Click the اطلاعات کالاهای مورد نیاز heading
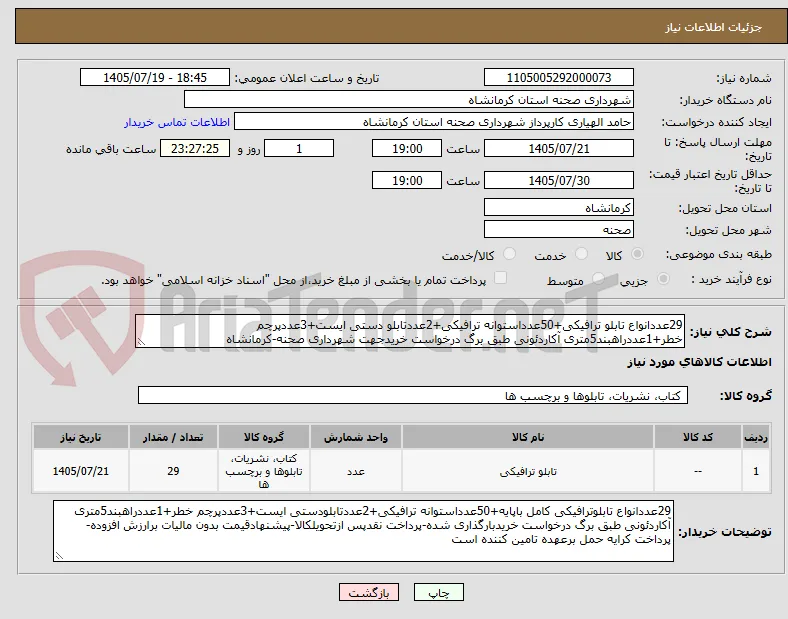The width and height of the screenshot is (788, 619). click(x=699, y=362)
